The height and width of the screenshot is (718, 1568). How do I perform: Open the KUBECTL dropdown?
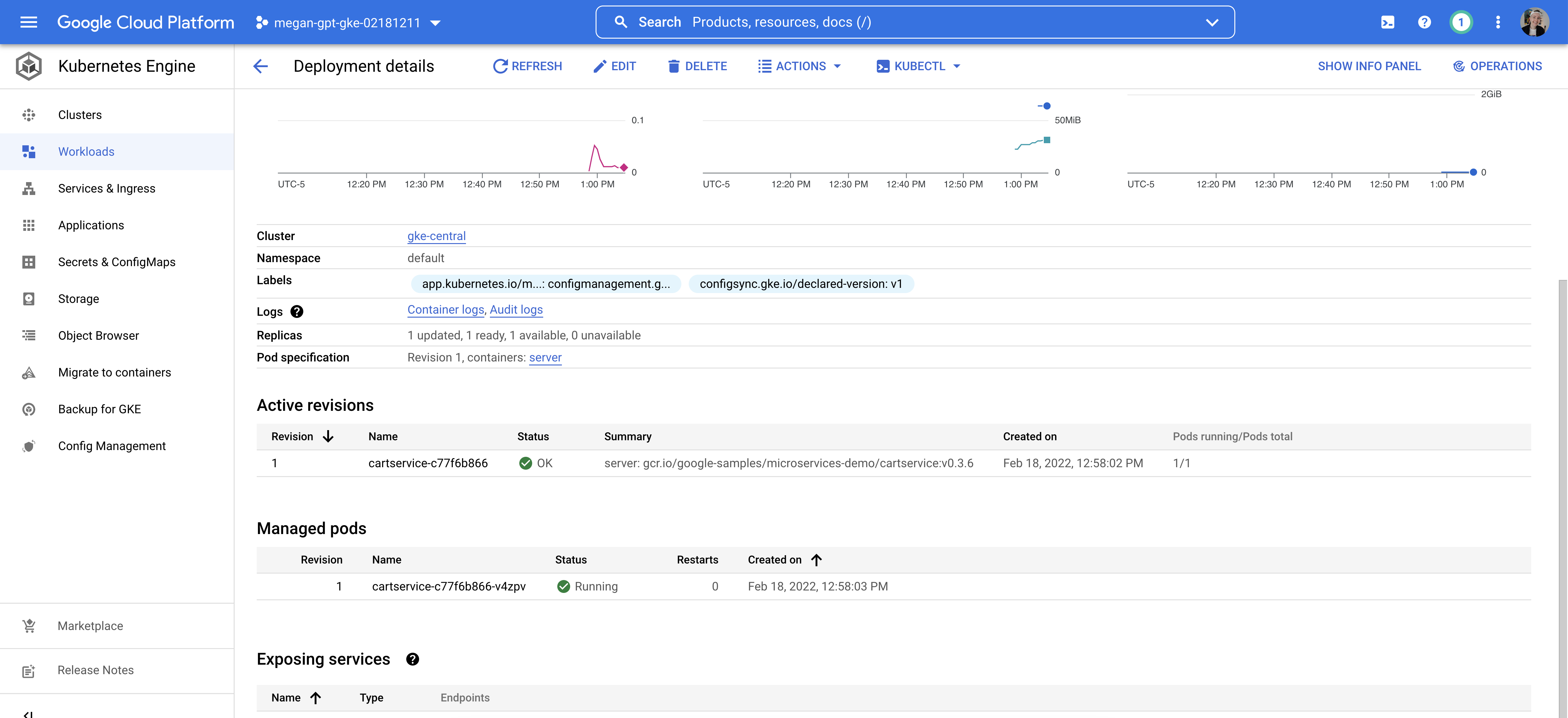(918, 66)
